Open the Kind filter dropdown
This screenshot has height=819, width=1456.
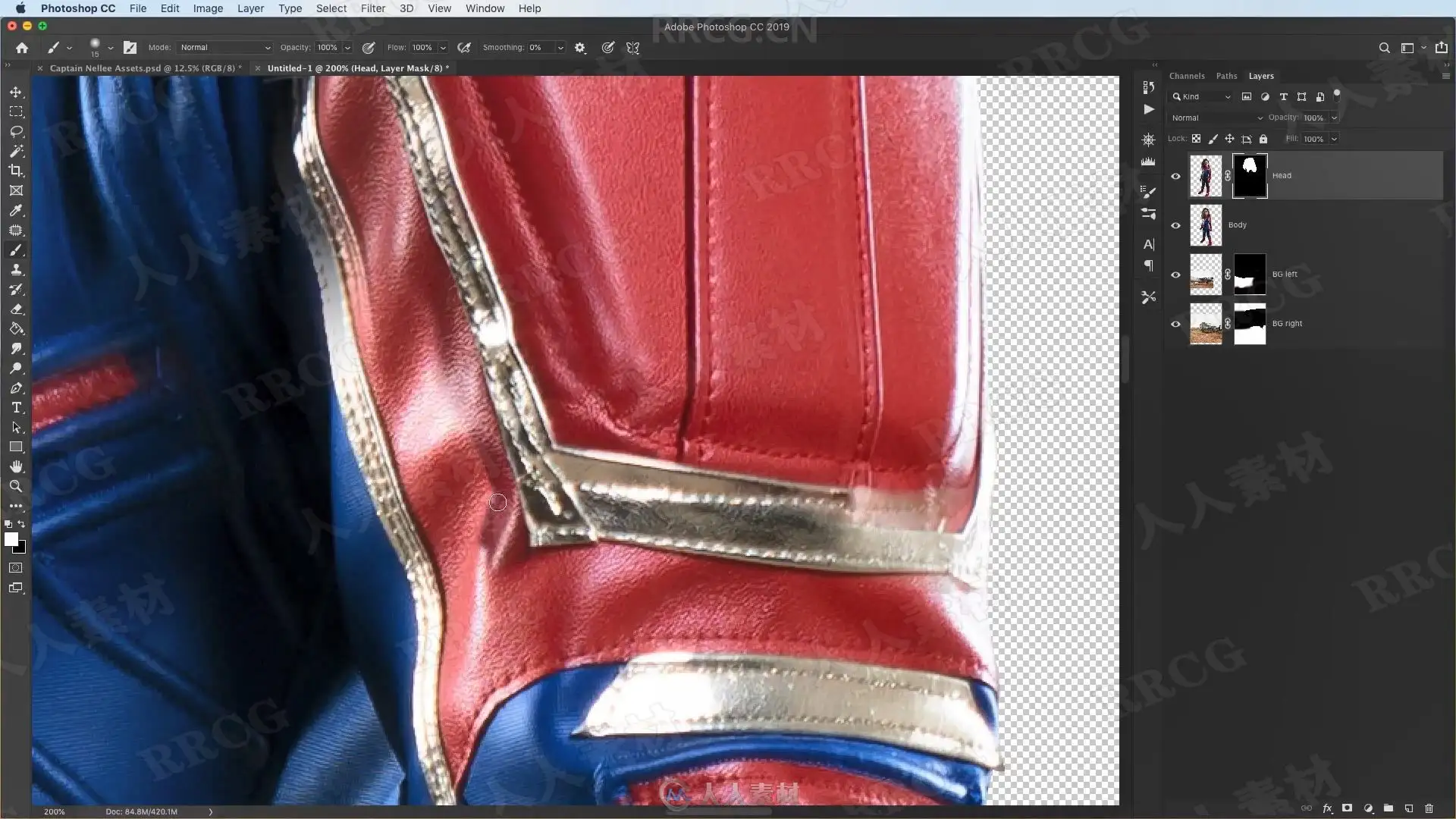1201,96
